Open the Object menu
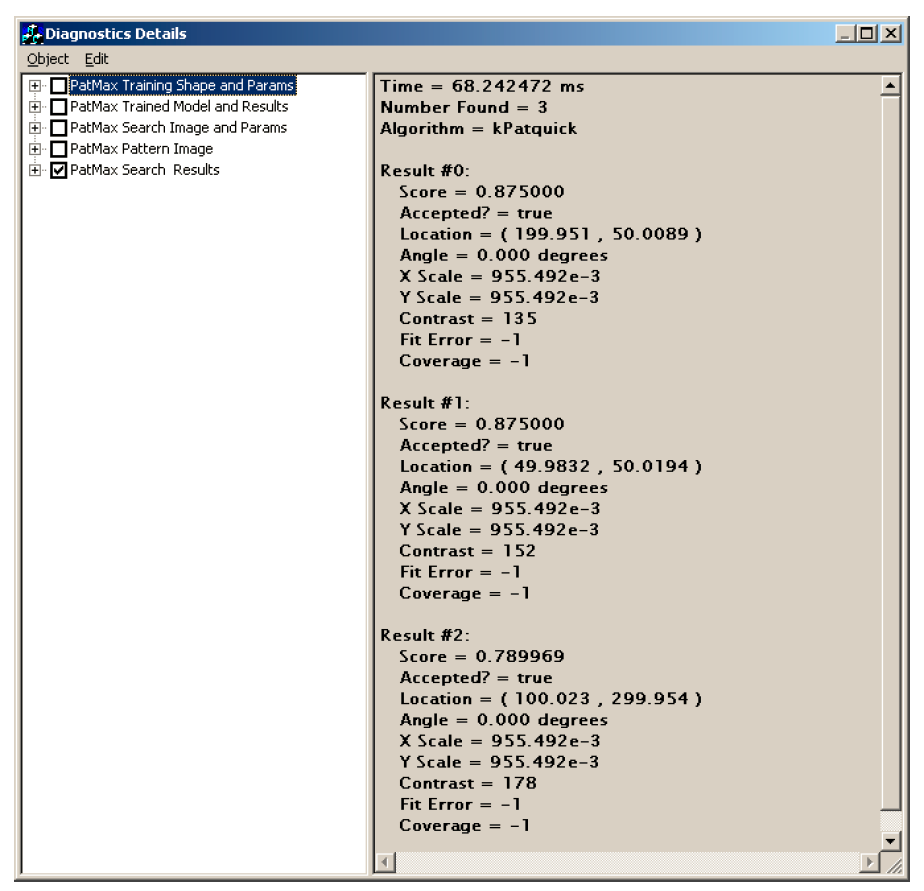 (x=47, y=59)
